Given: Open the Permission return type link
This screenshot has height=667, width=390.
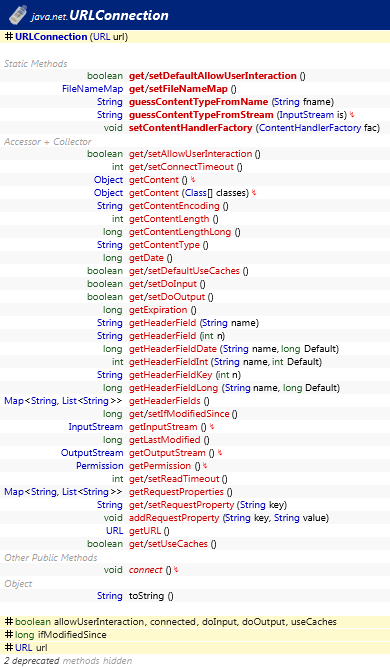Looking at the screenshot, I should point(100,466).
